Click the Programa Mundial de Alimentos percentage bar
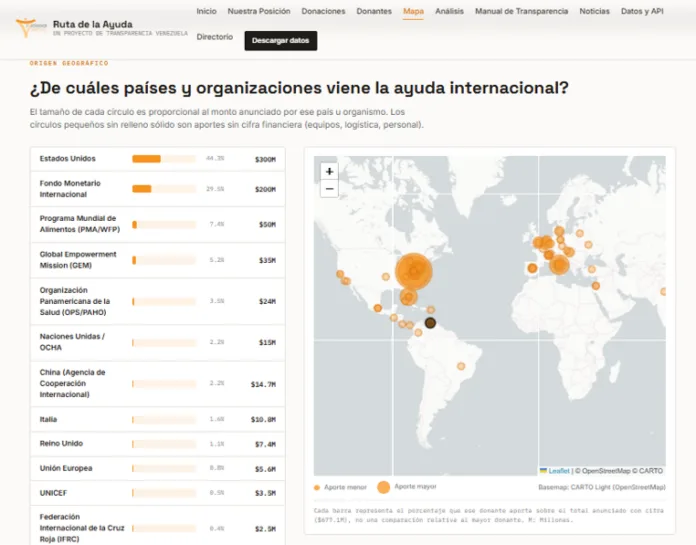 [164, 225]
